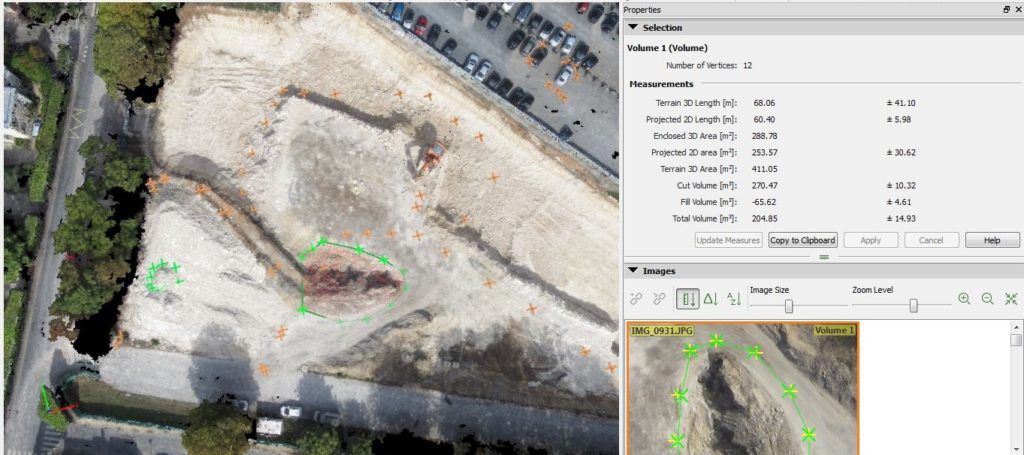Click Enclosed 3D Area value 288.78

[x=764, y=136]
